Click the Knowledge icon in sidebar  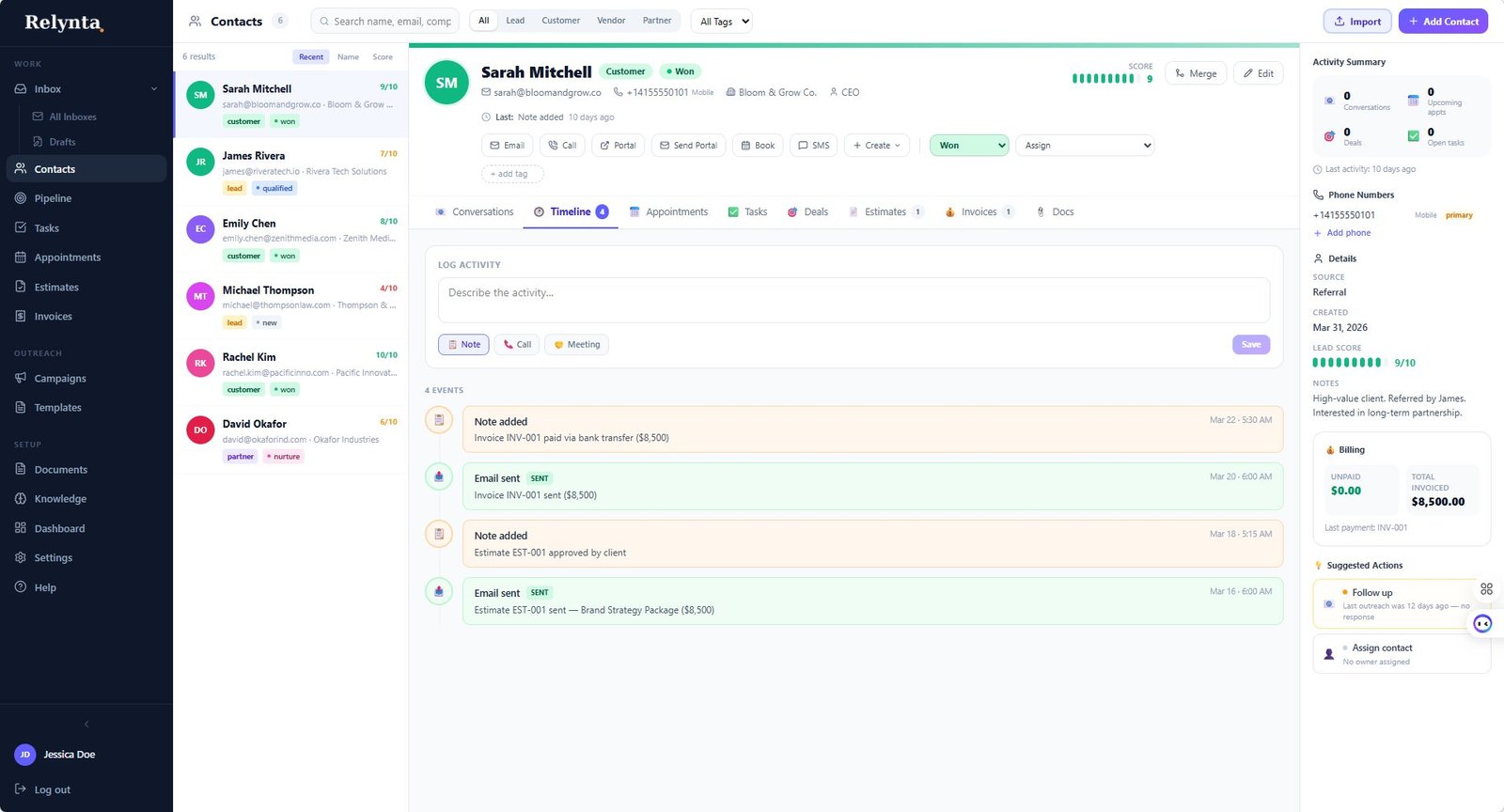(21, 499)
